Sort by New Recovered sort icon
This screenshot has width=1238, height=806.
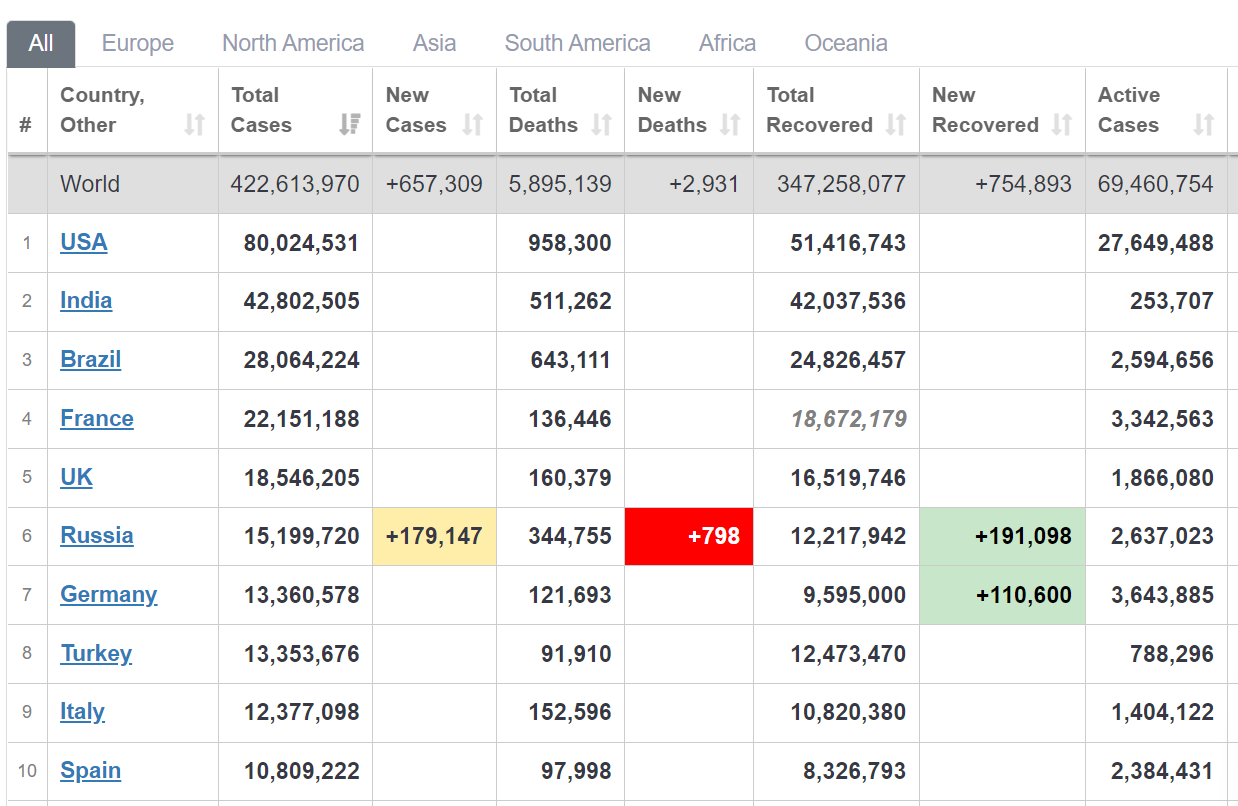[x=1062, y=124]
